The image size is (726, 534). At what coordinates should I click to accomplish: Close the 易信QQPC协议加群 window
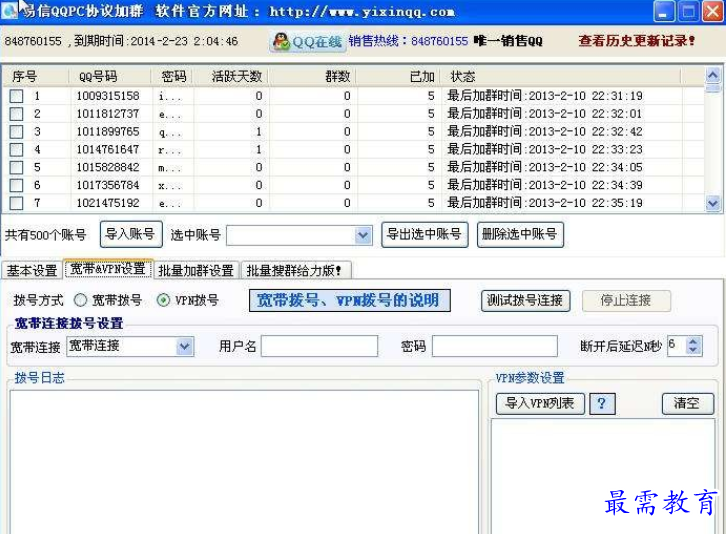pos(713,12)
